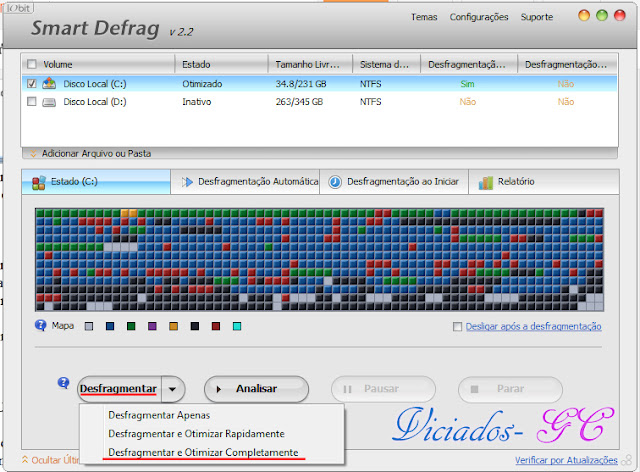This screenshot has width=640, height=472.
Task: Select the Disco Local (D:) row label
Action: pos(95,102)
